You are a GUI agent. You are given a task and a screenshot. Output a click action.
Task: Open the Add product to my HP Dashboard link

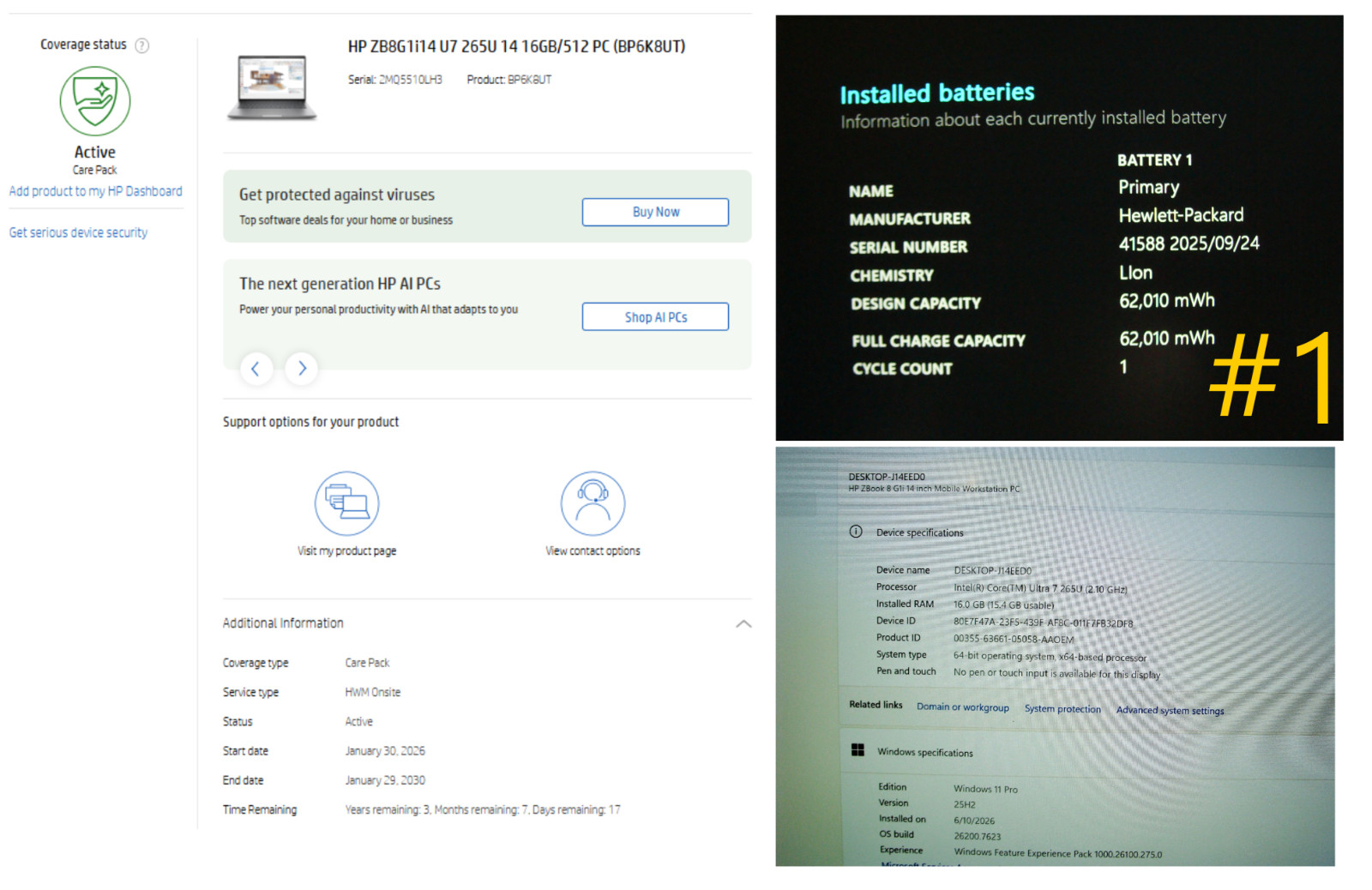point(95,191)
